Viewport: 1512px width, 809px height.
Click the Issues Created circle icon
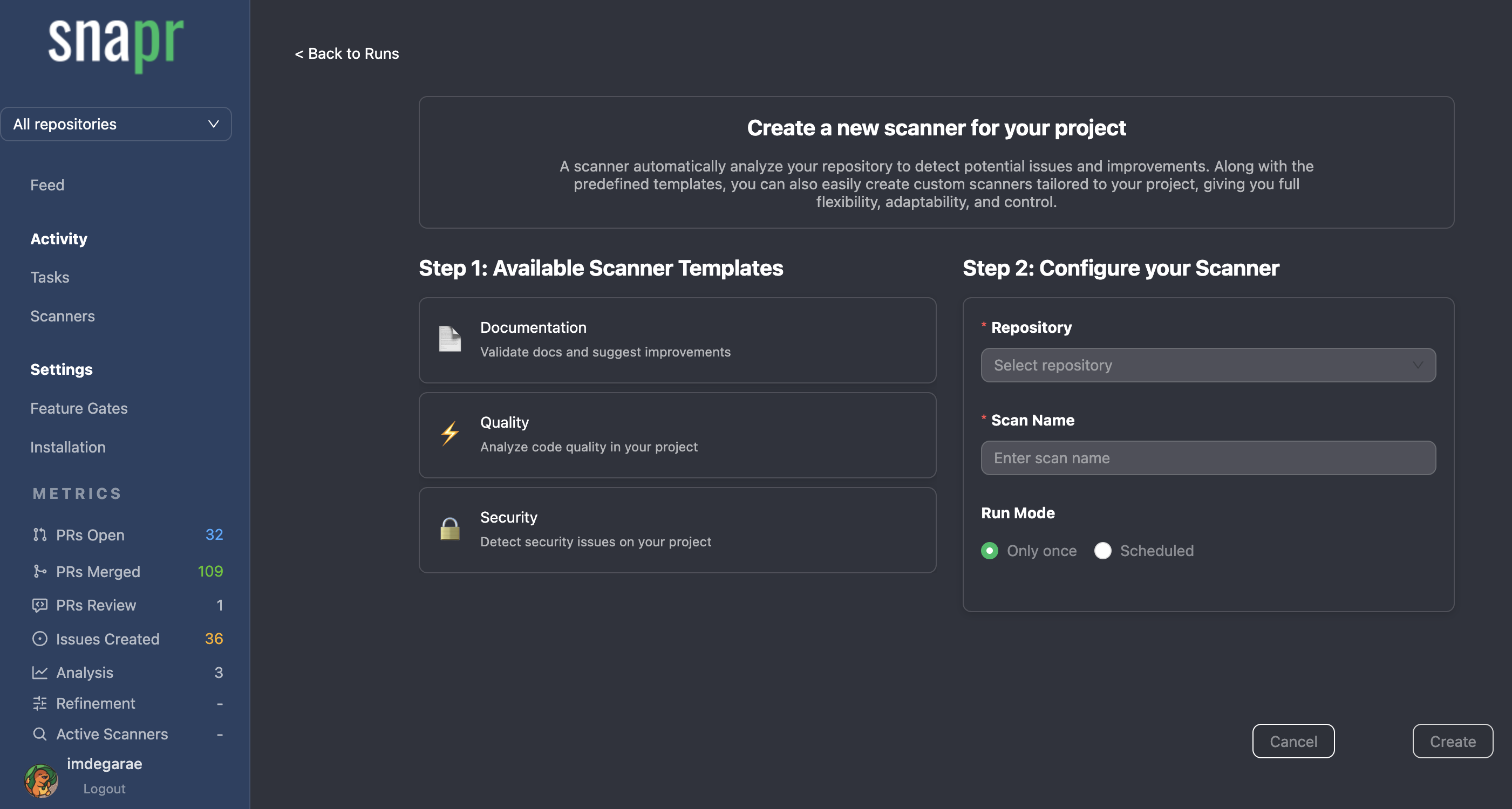coord(39,639)
